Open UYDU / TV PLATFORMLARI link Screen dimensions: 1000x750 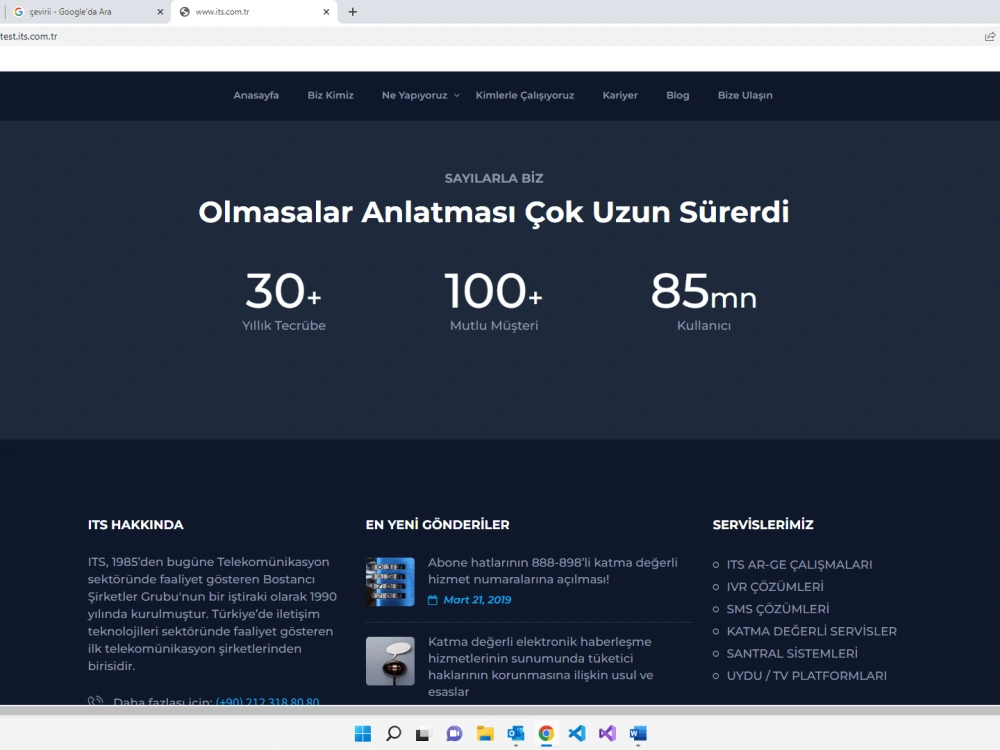pos(807,676)
